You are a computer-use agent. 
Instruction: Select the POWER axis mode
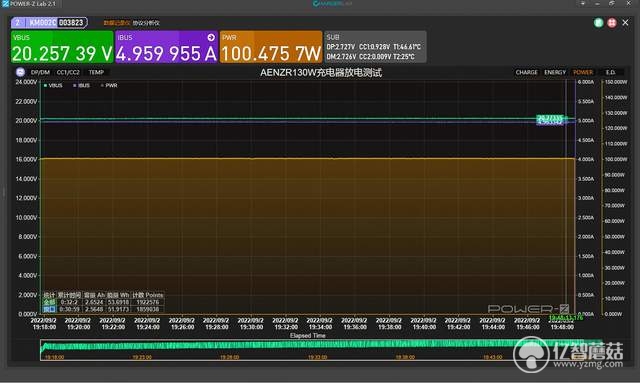pos(583,72)
